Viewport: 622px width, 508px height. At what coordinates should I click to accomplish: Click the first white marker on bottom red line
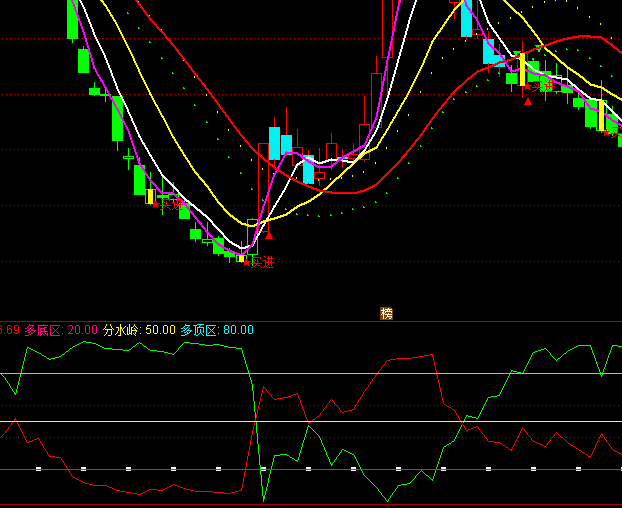(x=38, y=468)
